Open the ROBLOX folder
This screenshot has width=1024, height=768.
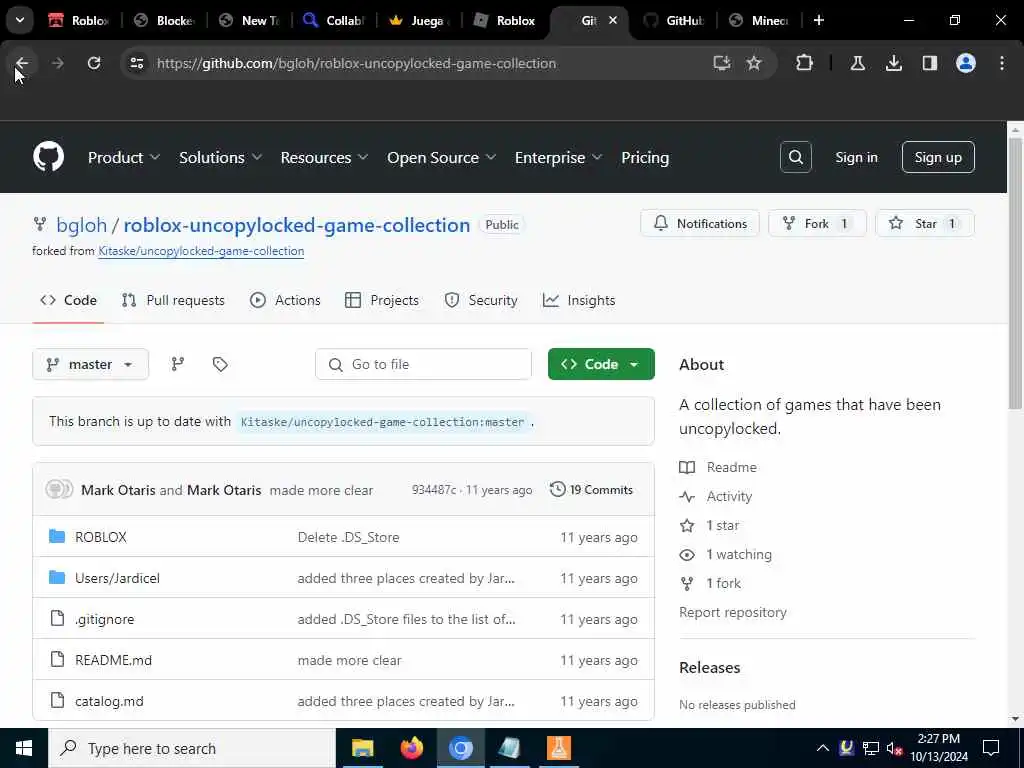(101, 537)
